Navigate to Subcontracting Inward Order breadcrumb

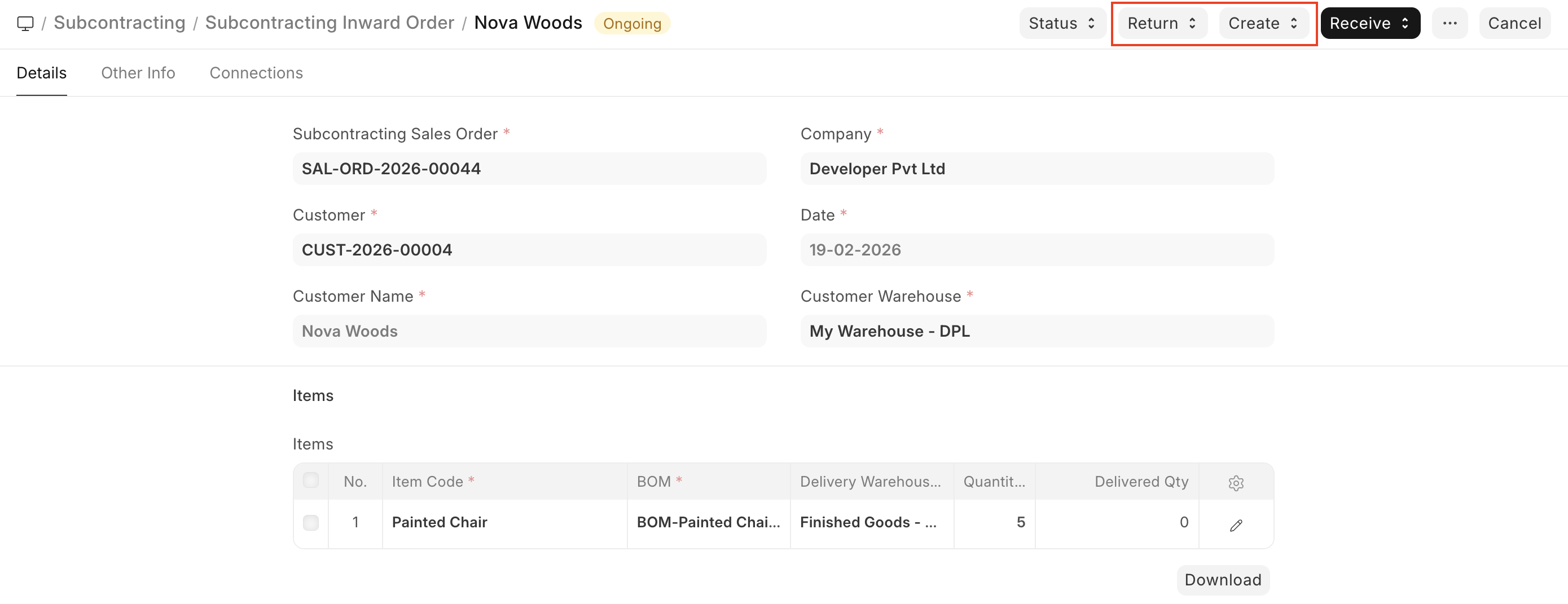pos(330,23)
